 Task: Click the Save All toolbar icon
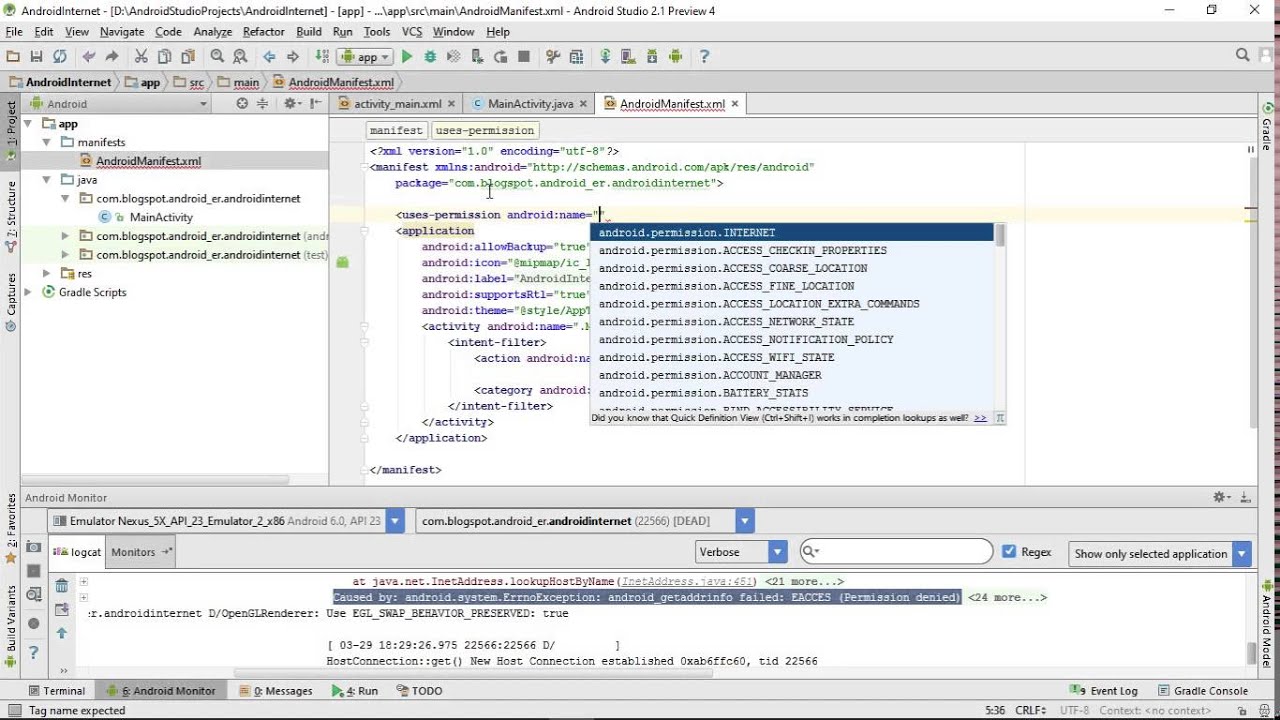click(36, 57)
